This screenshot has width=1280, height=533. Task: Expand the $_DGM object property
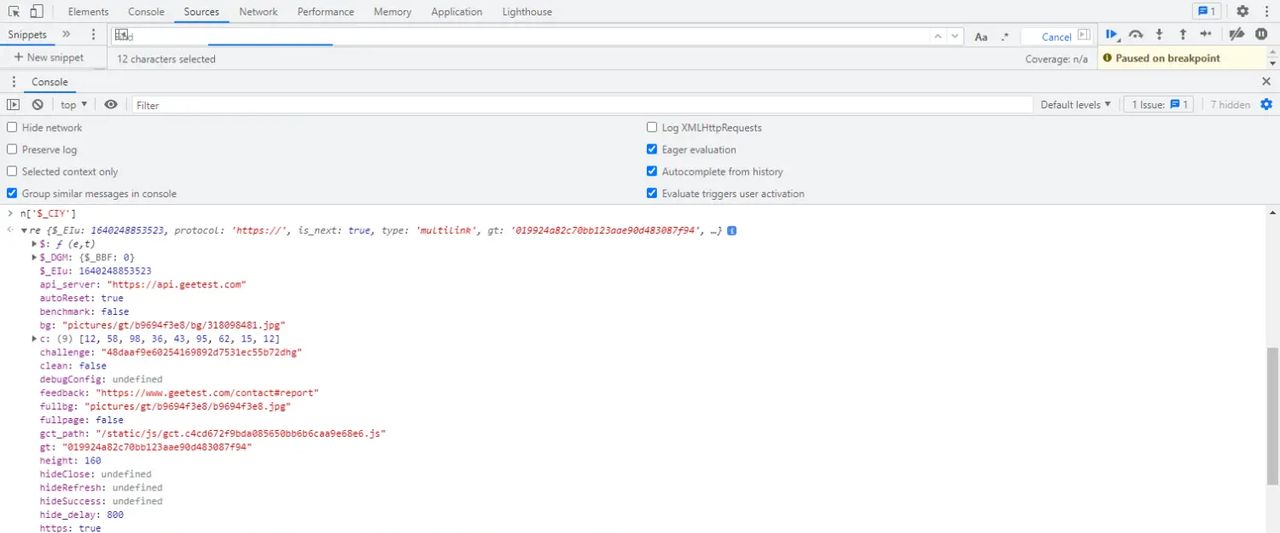coord(34,257)
